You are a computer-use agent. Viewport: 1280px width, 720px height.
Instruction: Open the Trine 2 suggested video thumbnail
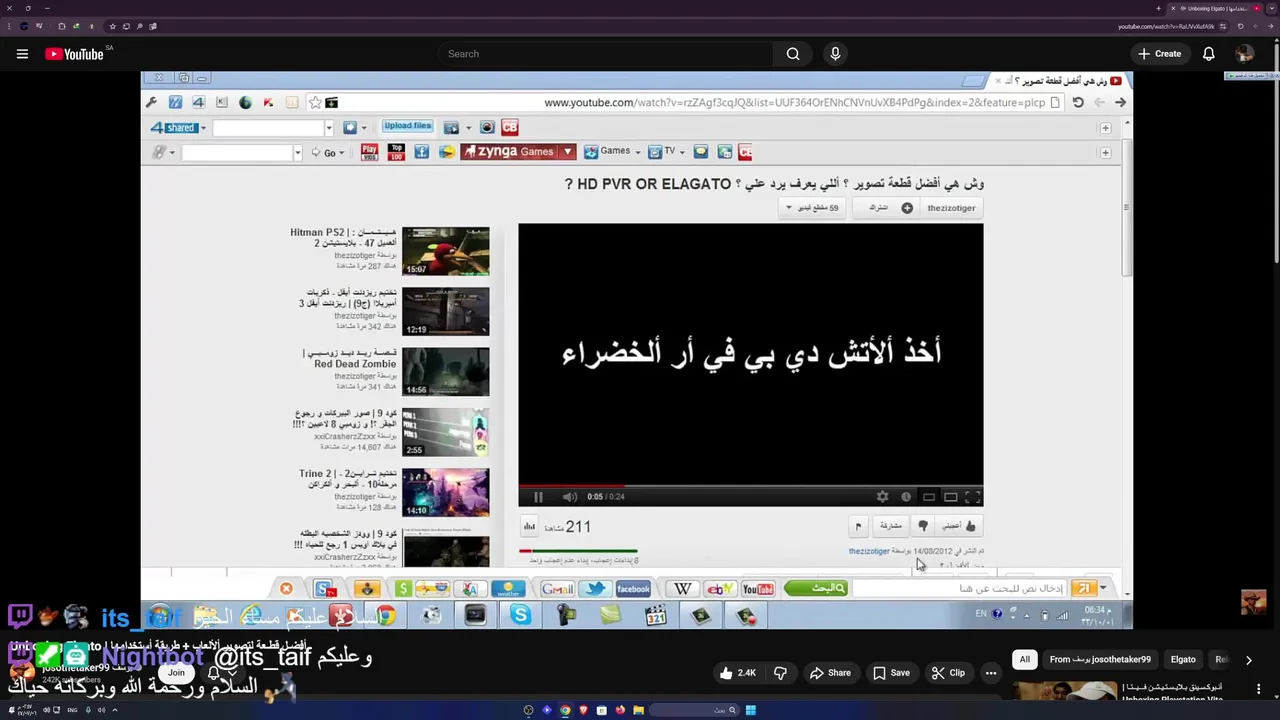click(446, 492)
